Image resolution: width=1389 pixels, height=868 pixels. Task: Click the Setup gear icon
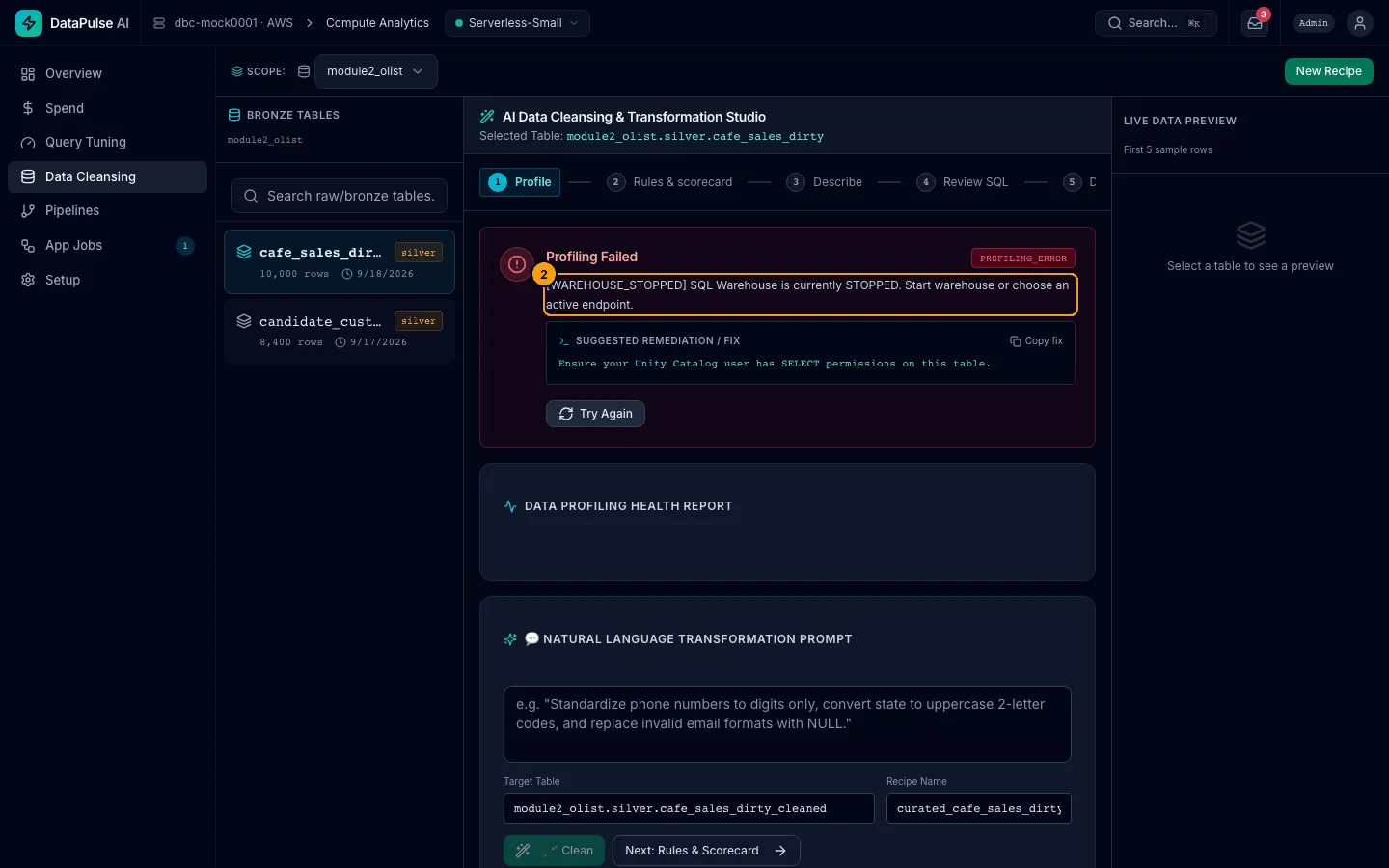point(28,280)
